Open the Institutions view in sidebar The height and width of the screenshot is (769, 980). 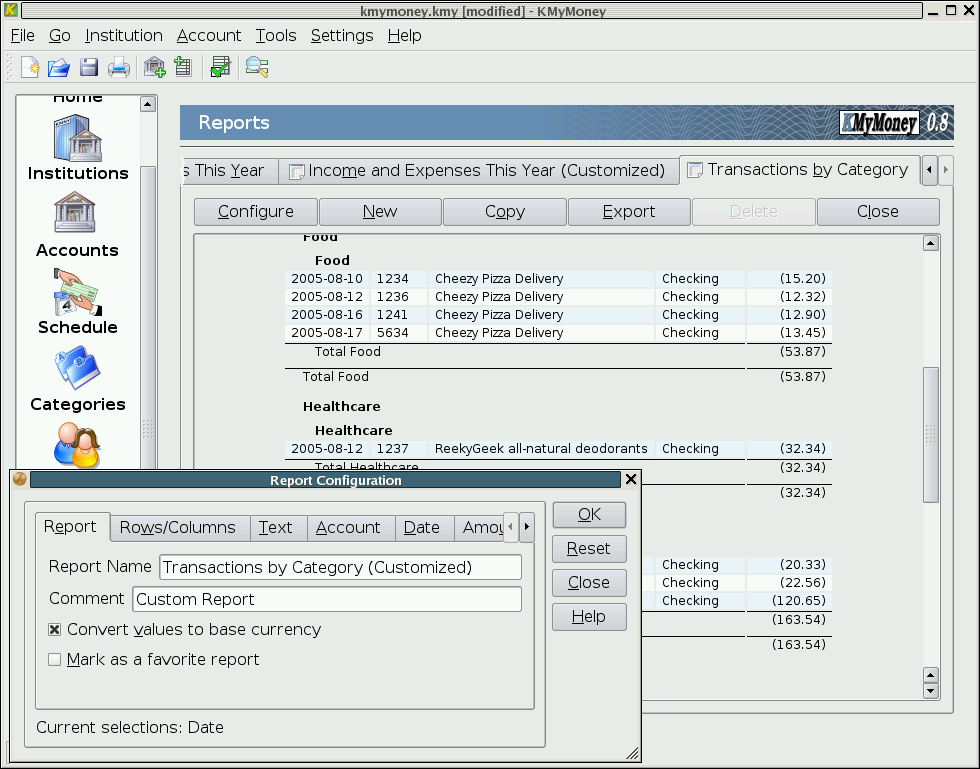(x=78, y=148)
